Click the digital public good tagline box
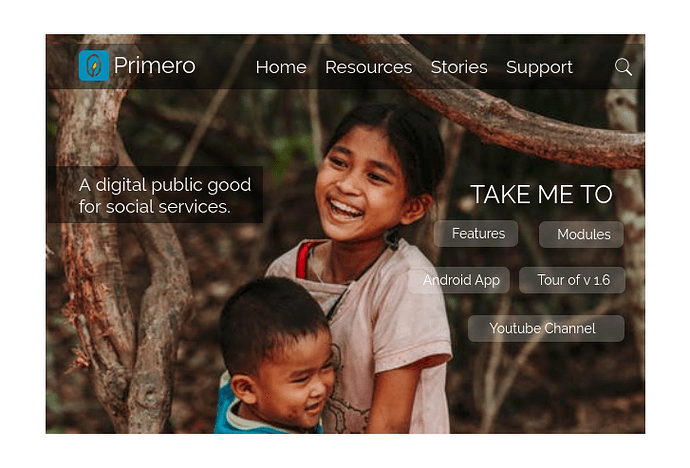 (155, 195)
